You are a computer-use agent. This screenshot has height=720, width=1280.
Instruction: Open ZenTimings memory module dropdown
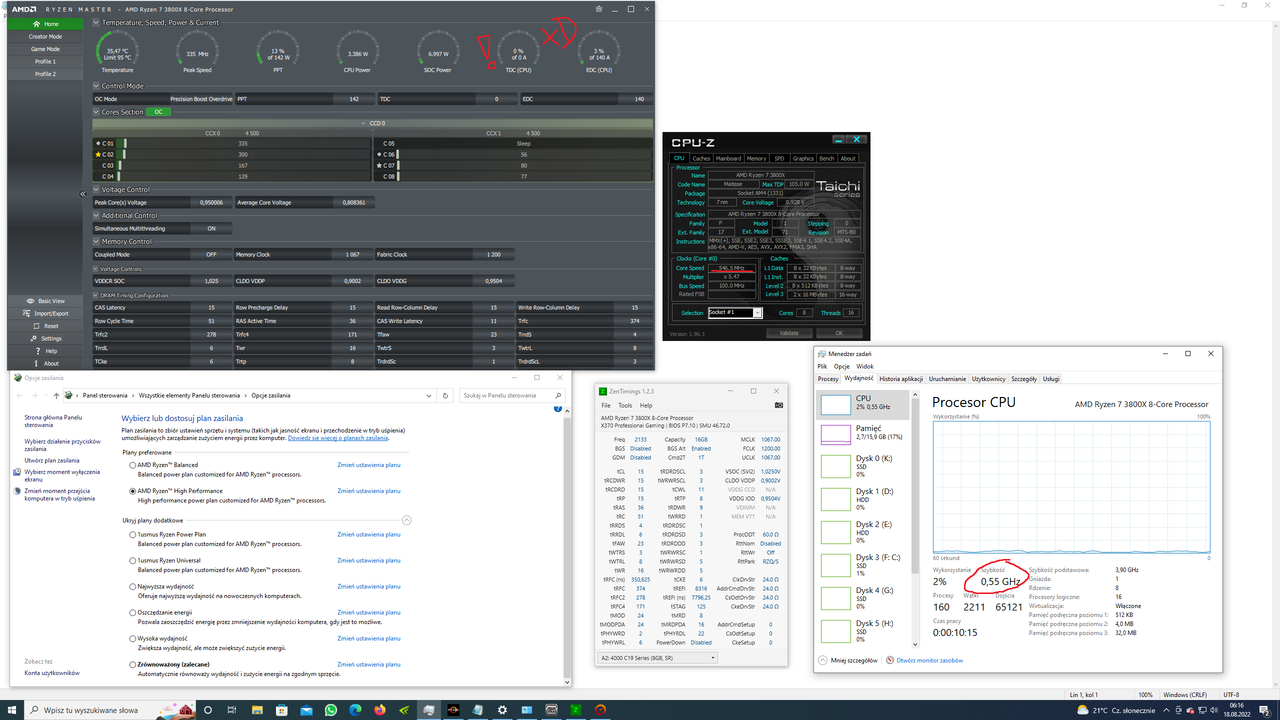click(656, 658)
